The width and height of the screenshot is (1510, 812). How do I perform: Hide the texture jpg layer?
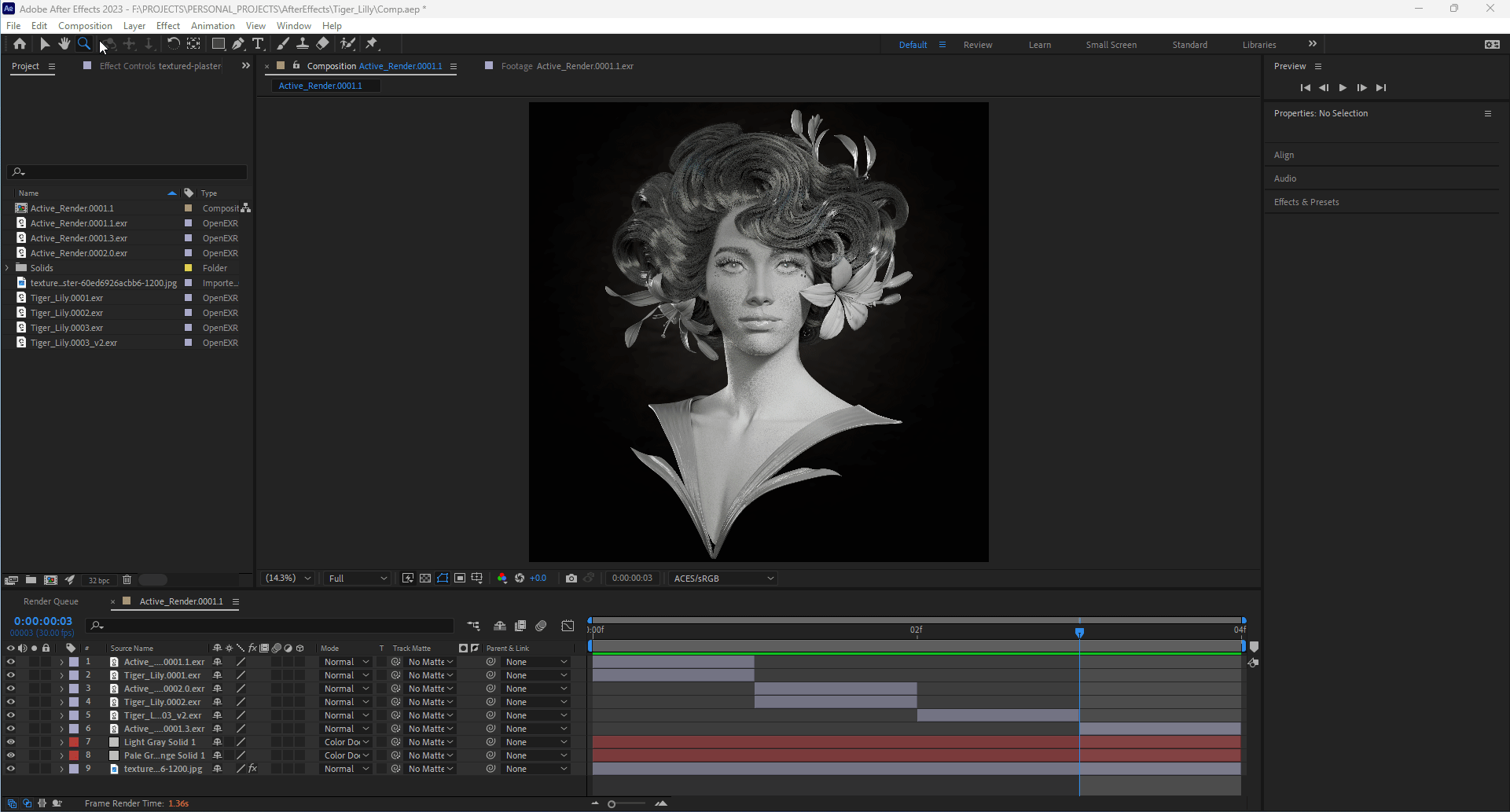(11, 769)
